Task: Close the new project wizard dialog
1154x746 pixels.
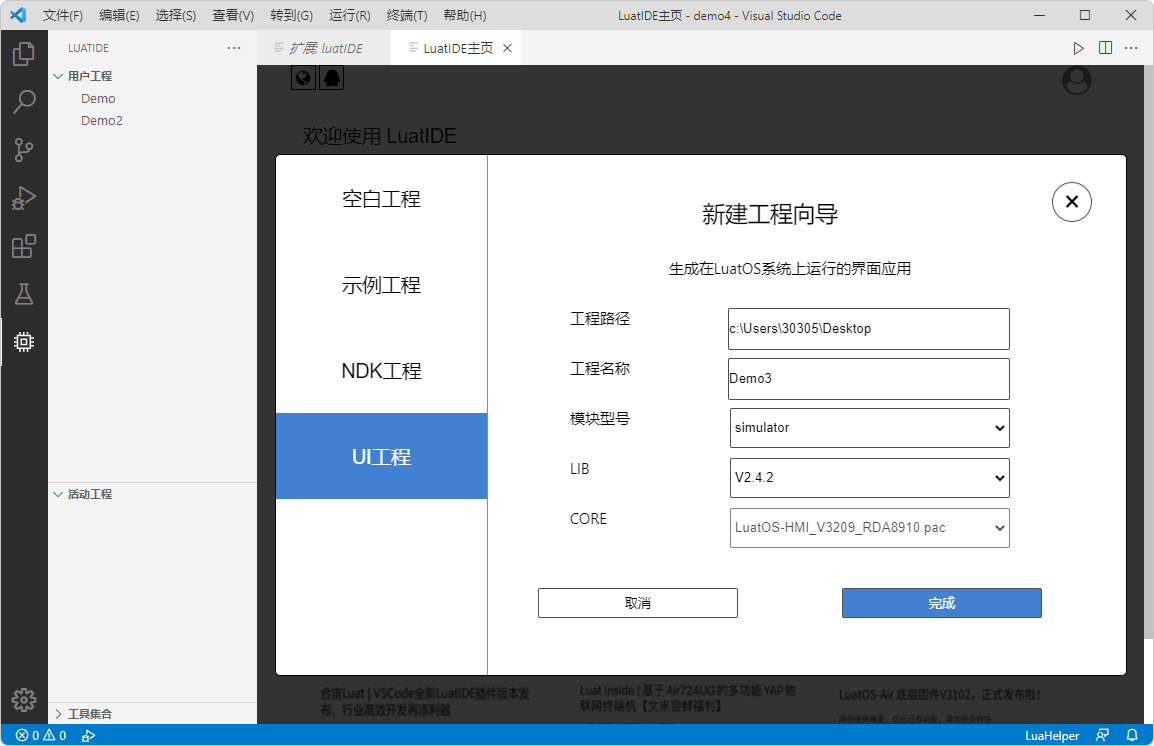Action: coord(1072,202)
